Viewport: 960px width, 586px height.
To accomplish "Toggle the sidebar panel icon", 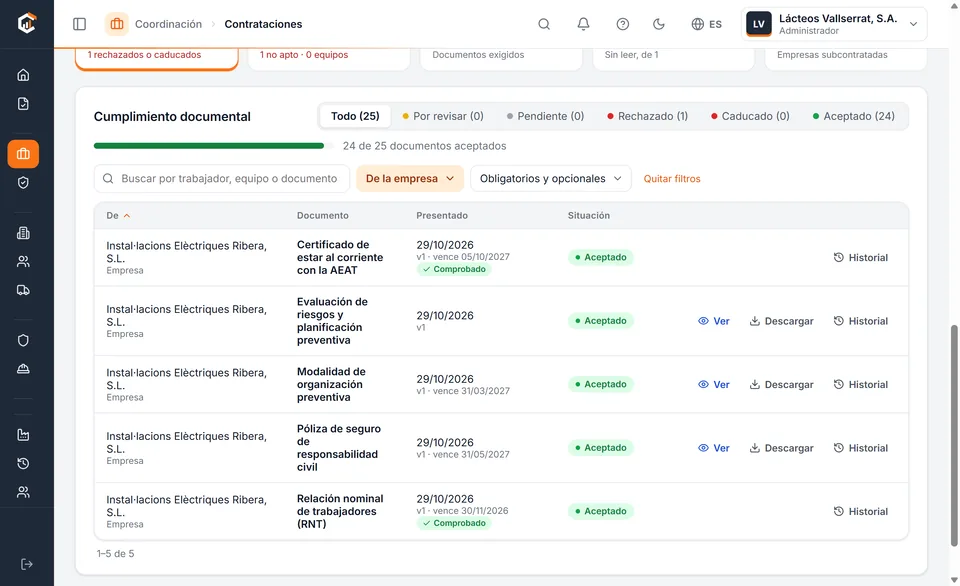I will point(80,24).
